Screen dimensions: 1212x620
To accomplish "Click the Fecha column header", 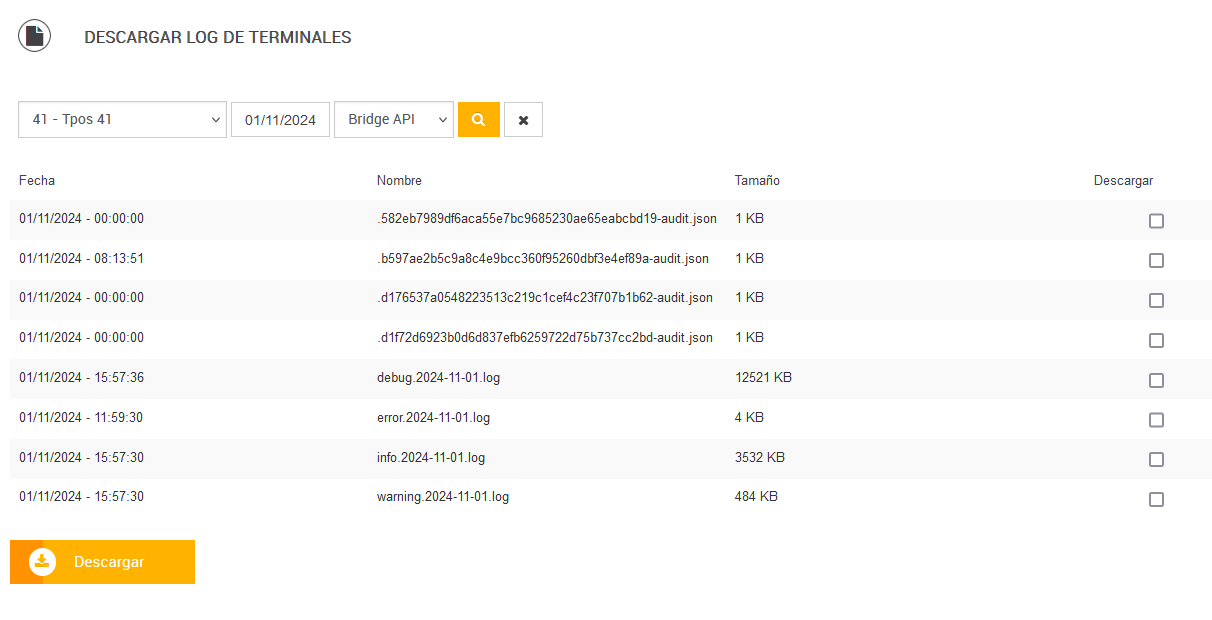I will pyautogui.click(x=37, y=181).
